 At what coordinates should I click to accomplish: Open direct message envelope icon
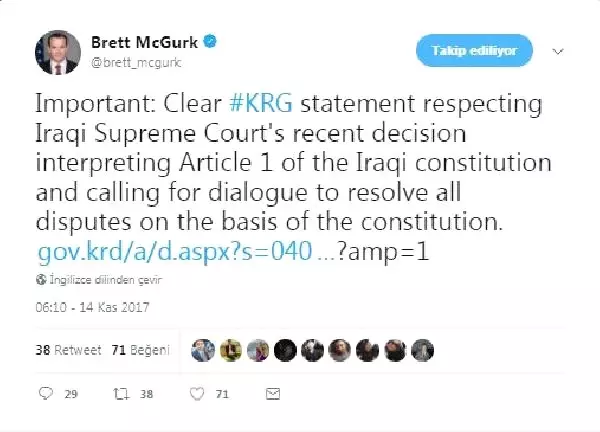[x=273, y=394]
